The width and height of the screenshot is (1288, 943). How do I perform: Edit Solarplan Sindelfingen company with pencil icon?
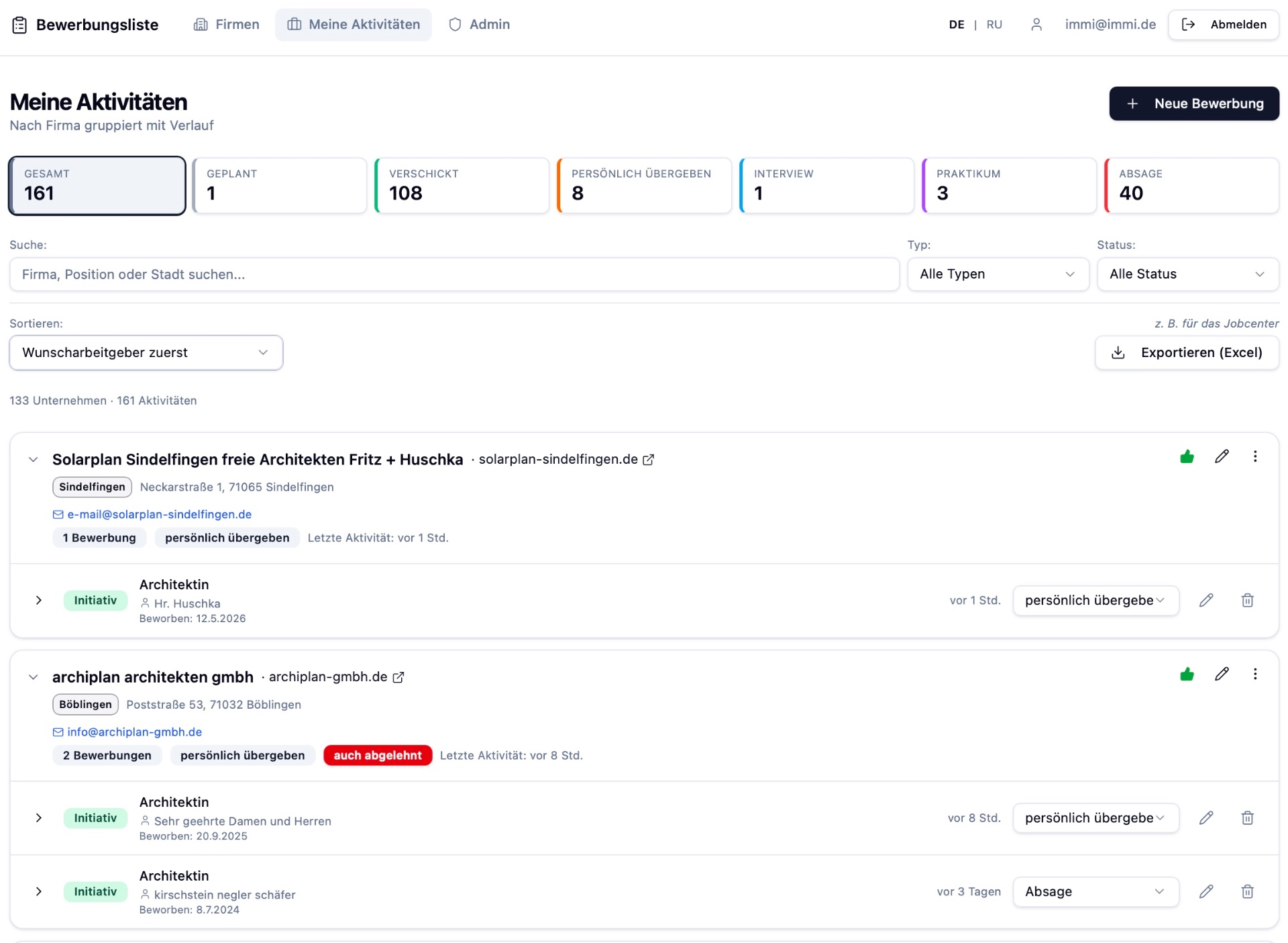[x=1222, y=457]
